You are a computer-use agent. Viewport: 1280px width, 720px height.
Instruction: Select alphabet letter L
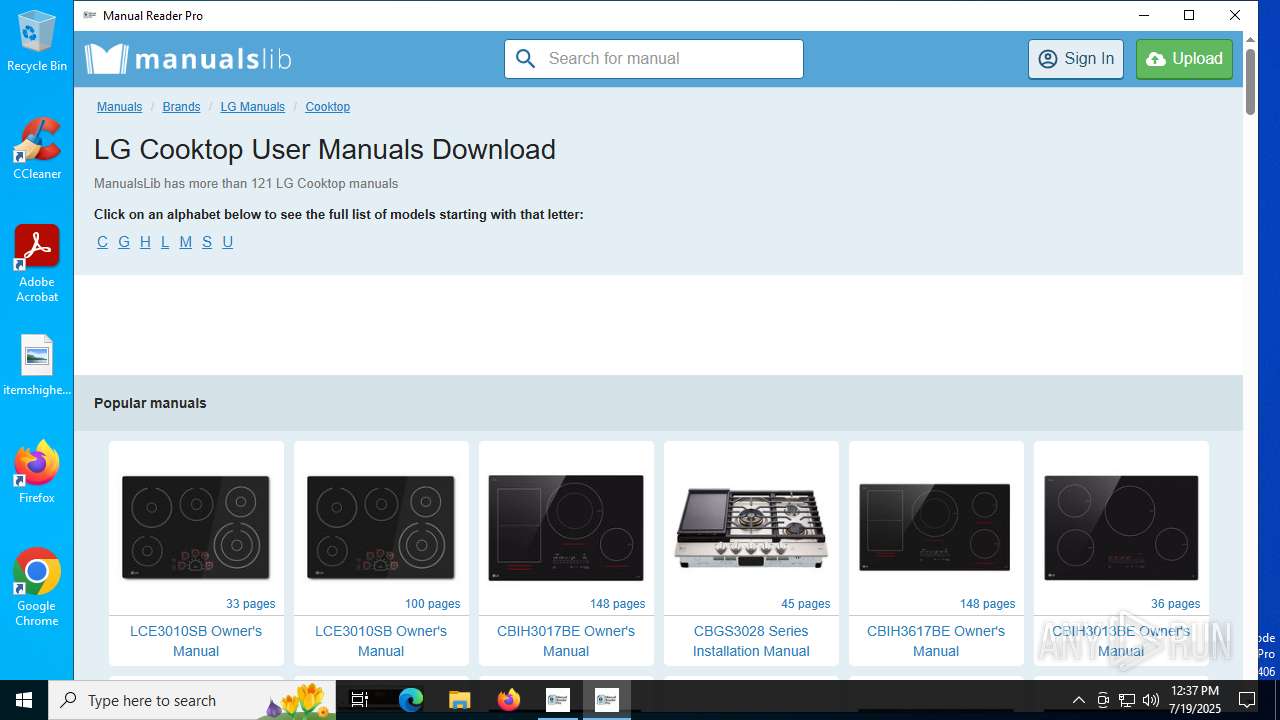click(x=165, y=242)
